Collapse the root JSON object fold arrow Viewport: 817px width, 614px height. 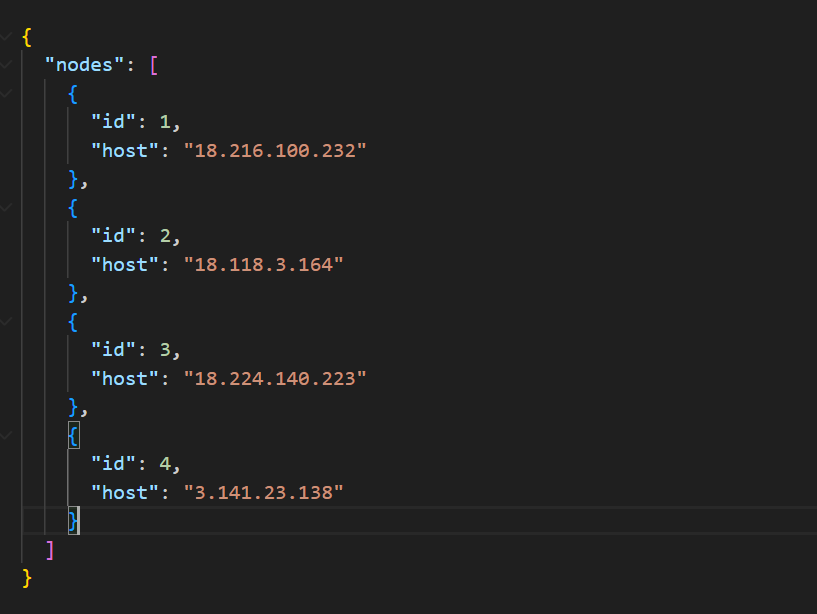(x=8, y=37)
